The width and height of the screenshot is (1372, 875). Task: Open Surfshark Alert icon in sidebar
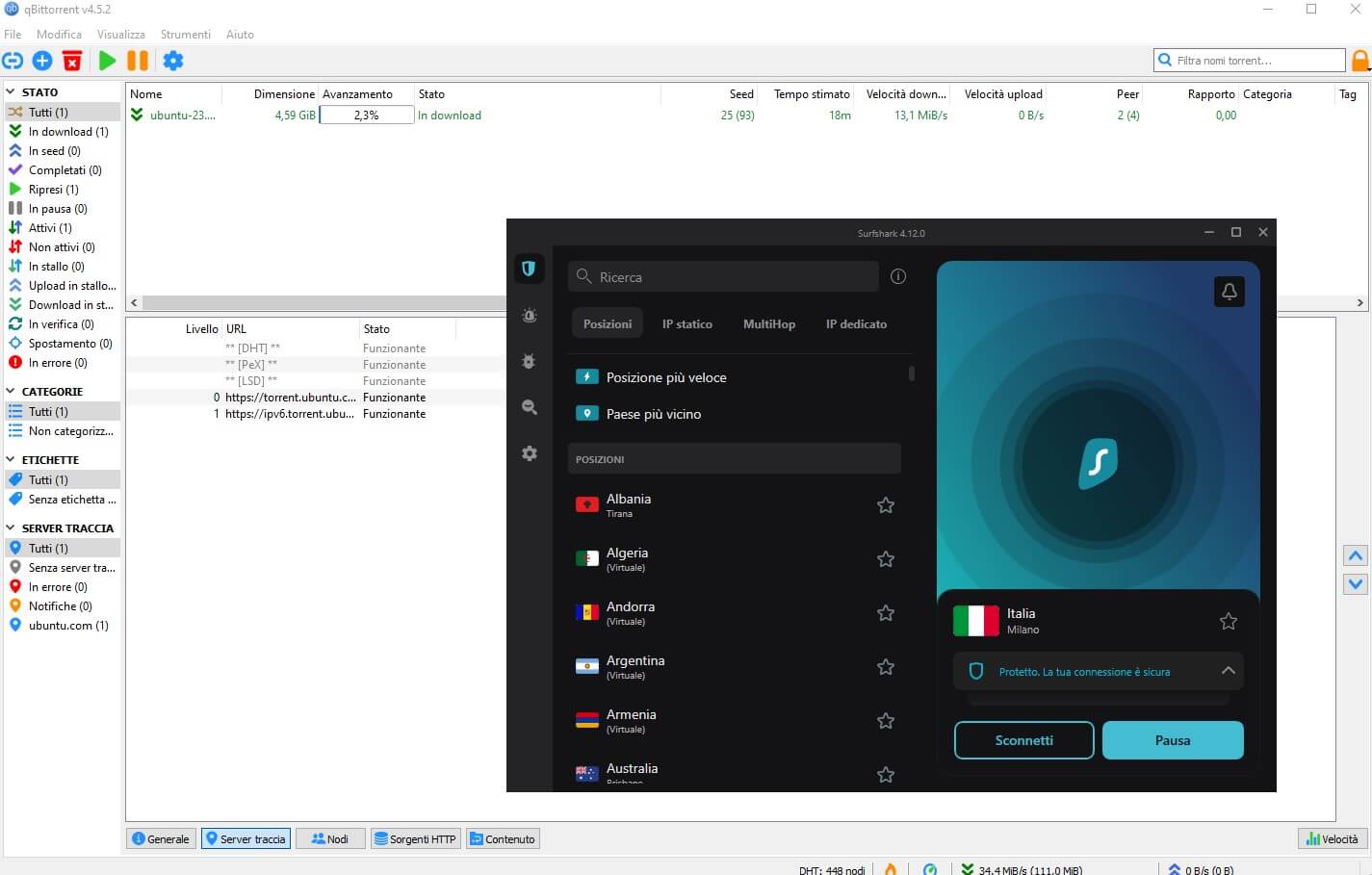[x=529, y=315]
